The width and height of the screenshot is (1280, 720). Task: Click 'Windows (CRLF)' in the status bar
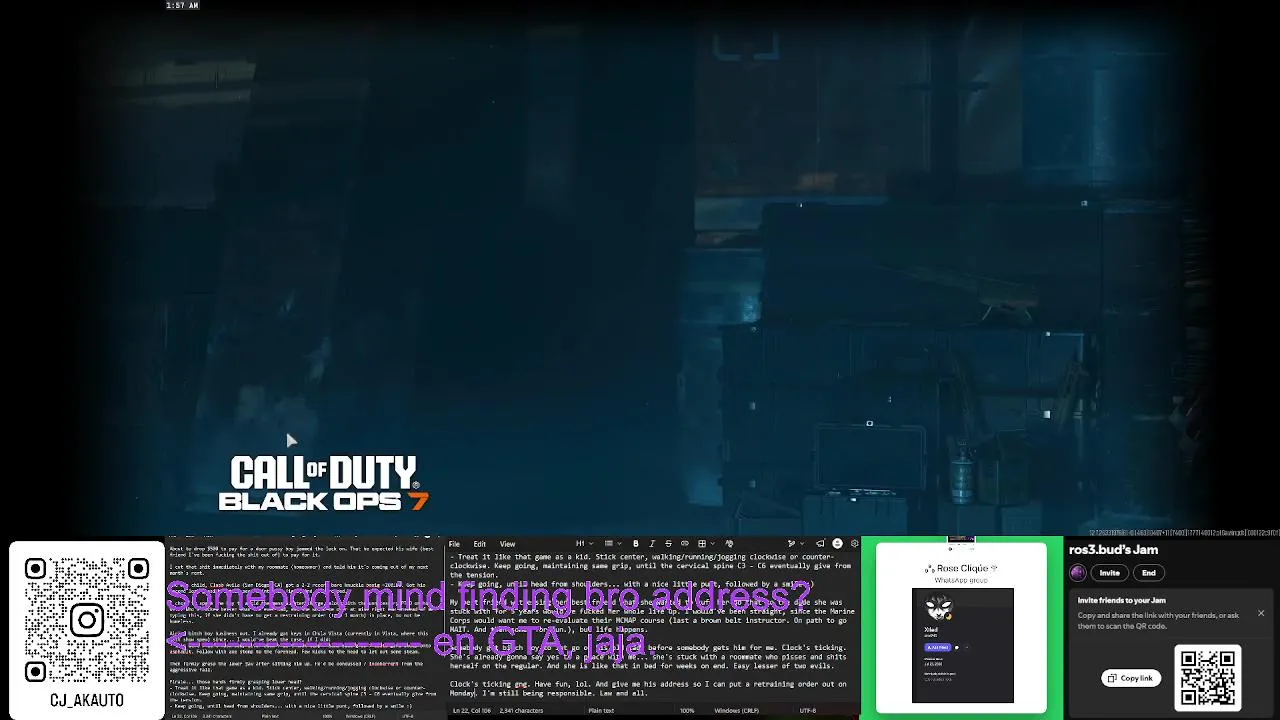pos(737,711)
